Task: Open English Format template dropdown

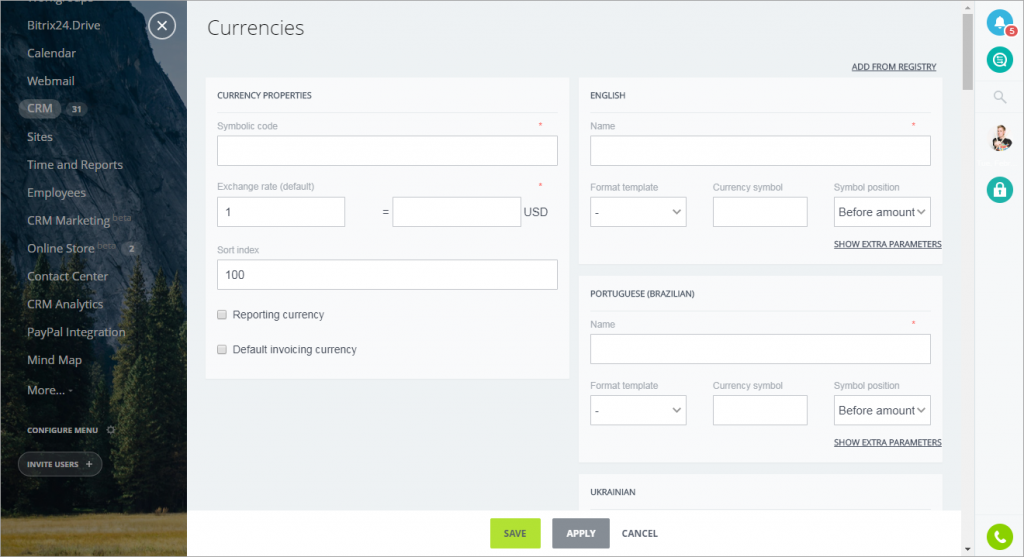Action: [x=638, y=212]
